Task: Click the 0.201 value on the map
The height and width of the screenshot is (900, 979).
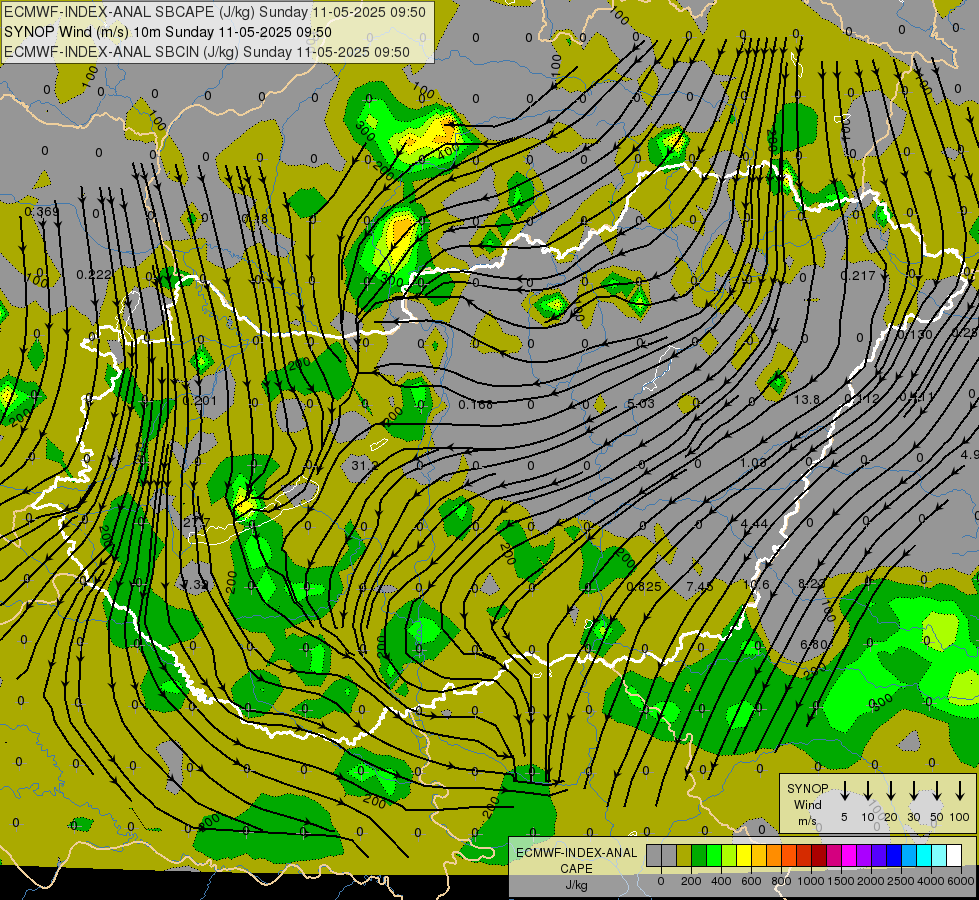Action: pos(200,400)
